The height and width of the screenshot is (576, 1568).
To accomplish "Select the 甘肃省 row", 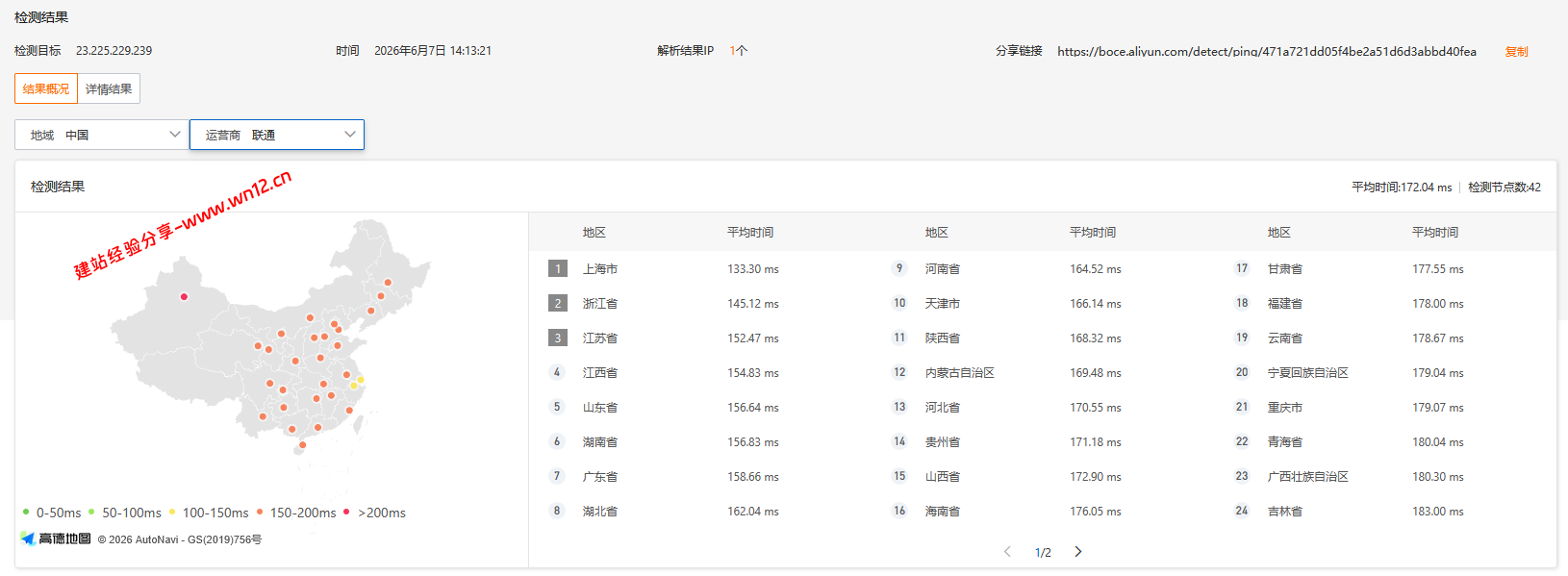I will 1385,269.
